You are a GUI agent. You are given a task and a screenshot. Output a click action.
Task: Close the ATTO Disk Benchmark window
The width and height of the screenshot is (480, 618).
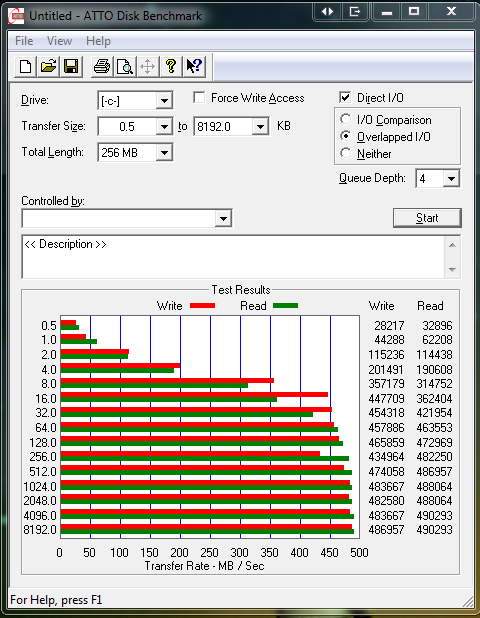click(451, 11)
